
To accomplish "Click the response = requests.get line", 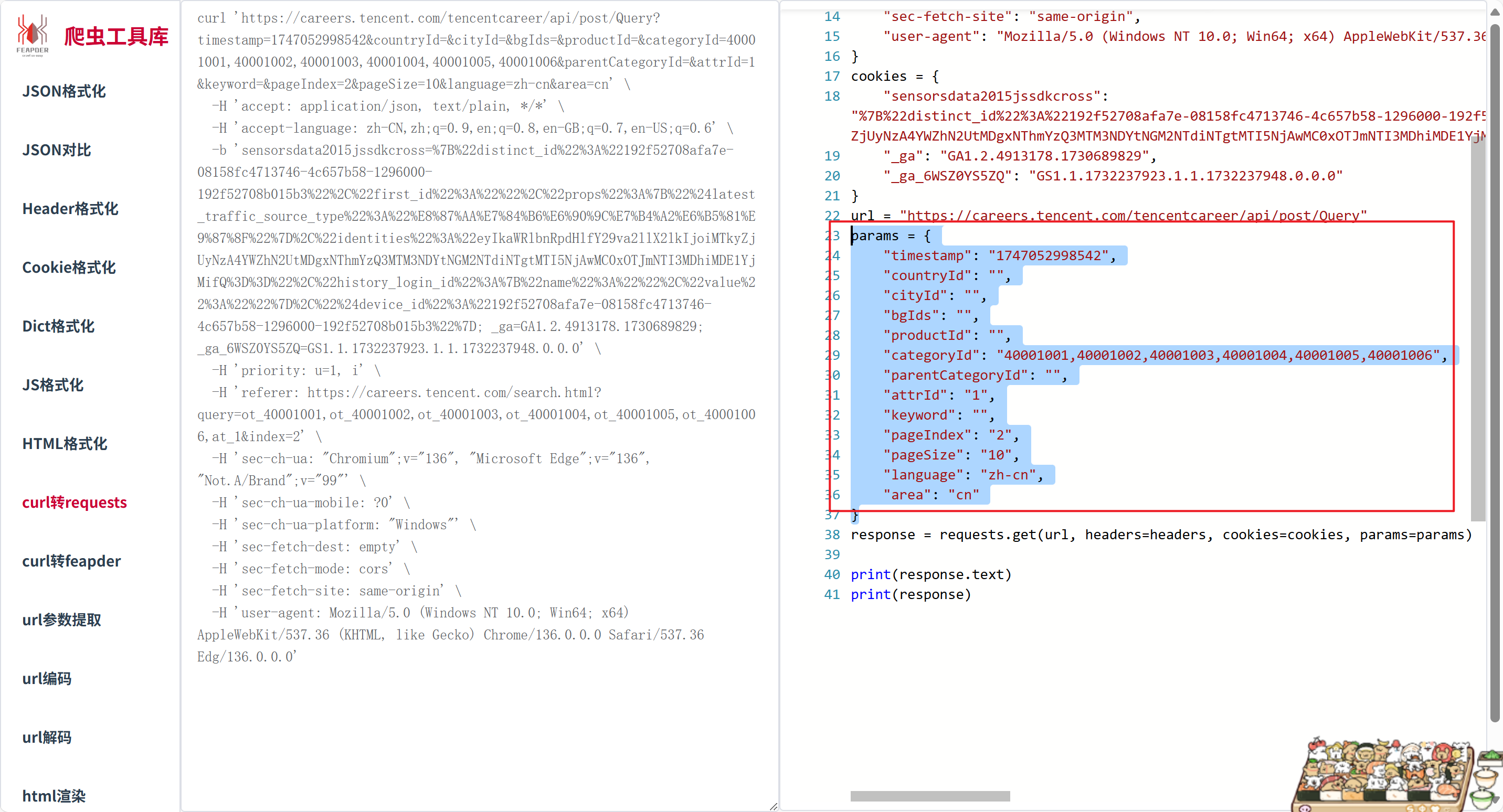I will pyautogui.click(x=1161, y=535).
